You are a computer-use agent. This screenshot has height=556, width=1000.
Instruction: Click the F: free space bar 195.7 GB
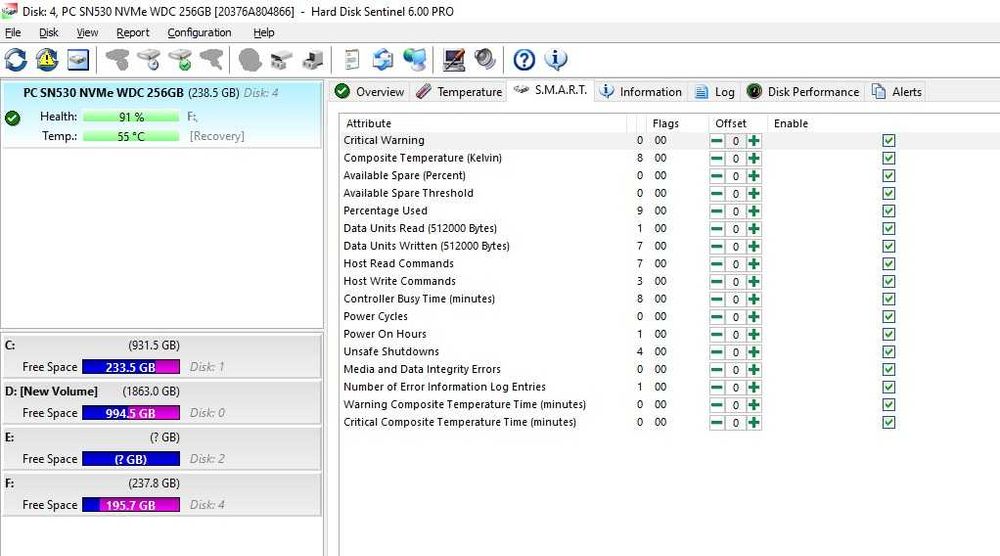131,505
